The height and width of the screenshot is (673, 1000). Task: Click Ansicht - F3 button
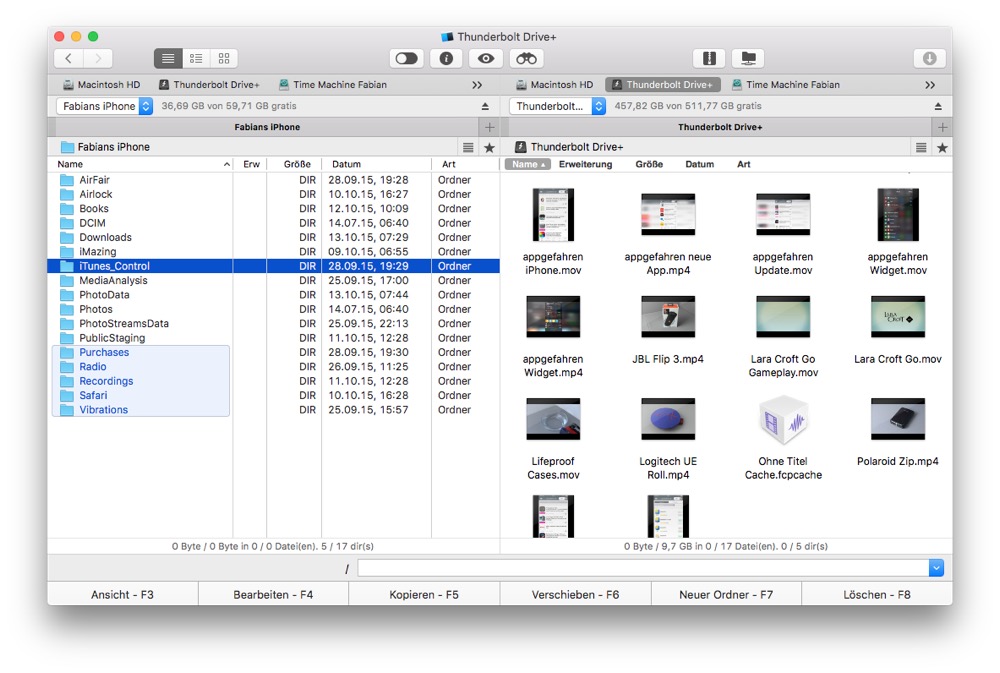[122, 595]
